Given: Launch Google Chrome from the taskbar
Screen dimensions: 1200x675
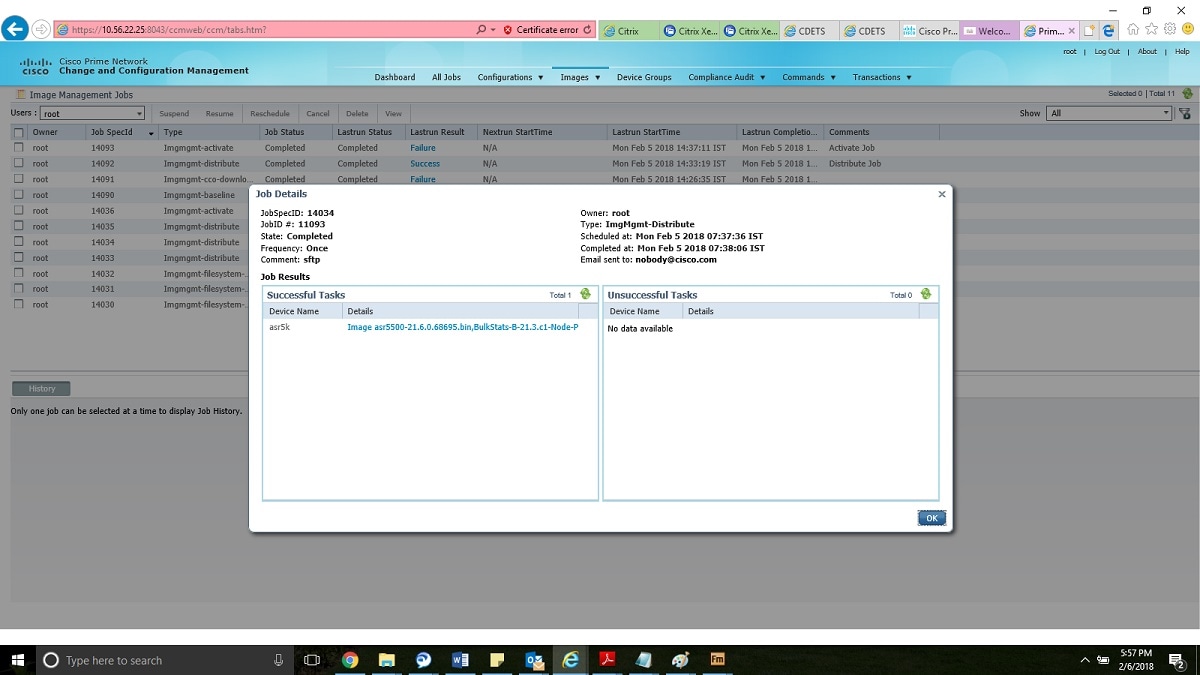Looking at the screenshot, I should [x=350, y=660].
